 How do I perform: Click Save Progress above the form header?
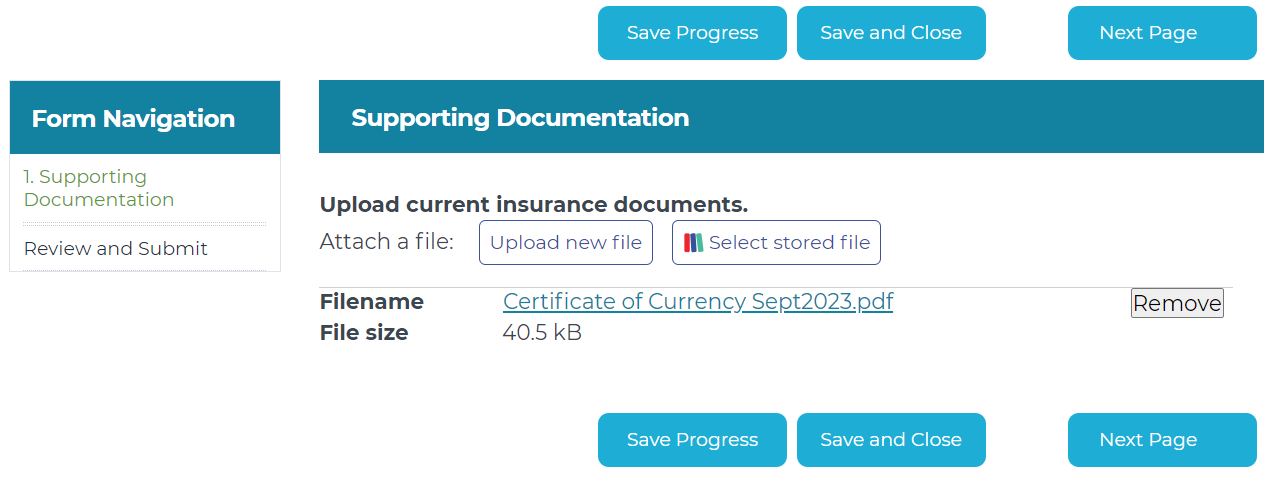coord(692,33)
